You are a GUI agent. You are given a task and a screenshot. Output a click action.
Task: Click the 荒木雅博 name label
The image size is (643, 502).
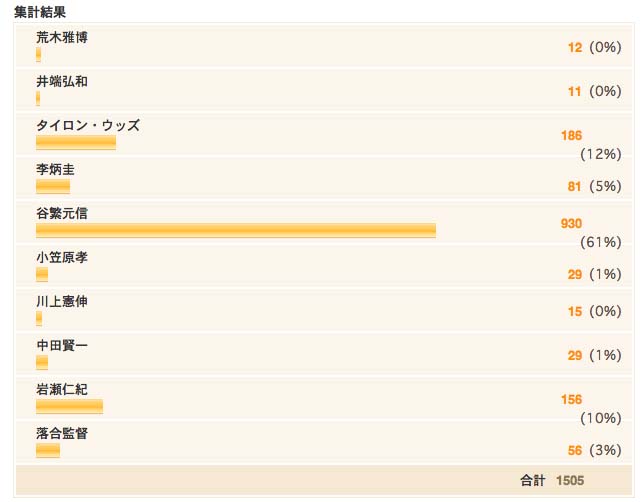pos(62,38)
